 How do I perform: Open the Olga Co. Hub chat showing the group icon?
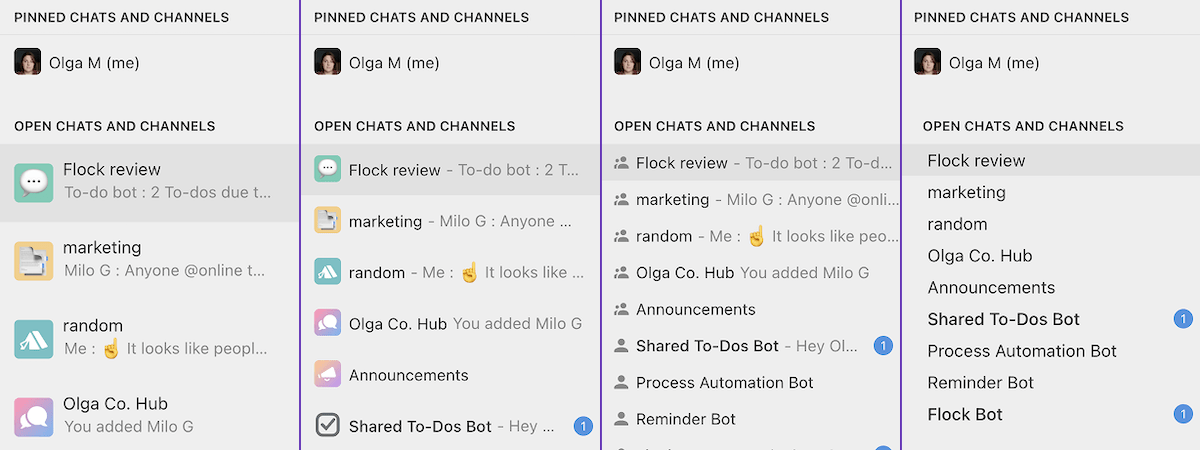tap(684, 273)
